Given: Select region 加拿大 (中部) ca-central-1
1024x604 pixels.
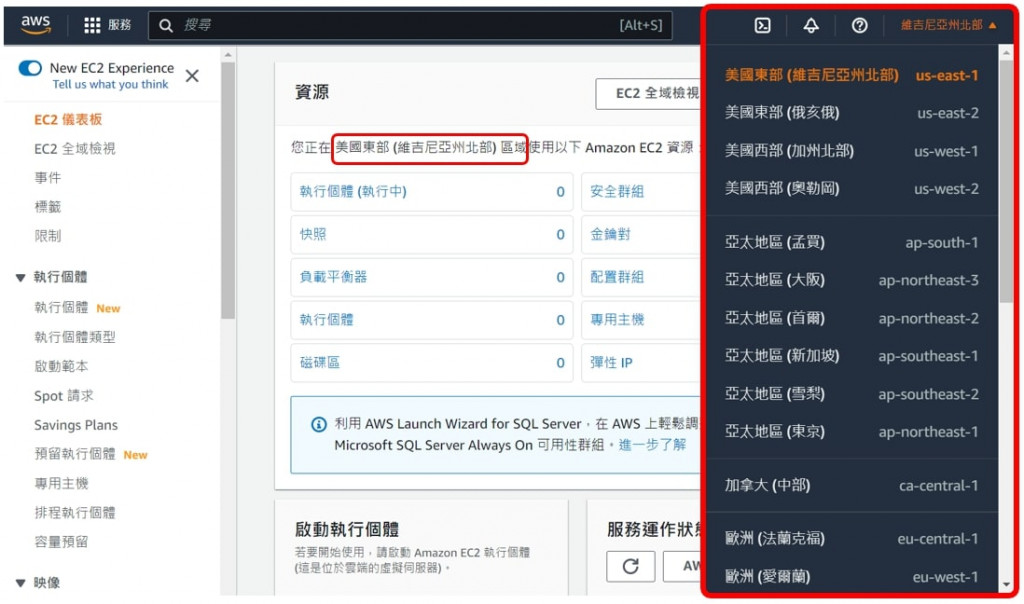Looking at the screenshot, I should click(x=852, y=485).
